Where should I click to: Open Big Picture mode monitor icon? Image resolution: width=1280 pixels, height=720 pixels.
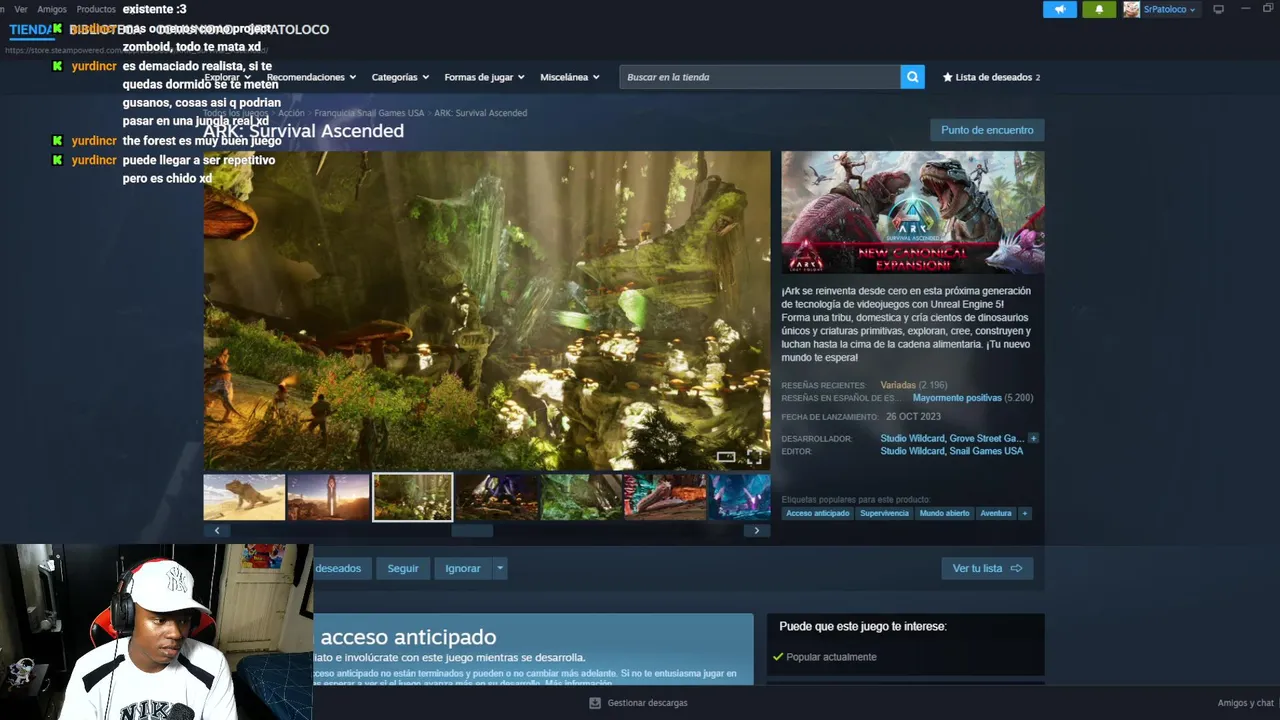(1218, 9)
